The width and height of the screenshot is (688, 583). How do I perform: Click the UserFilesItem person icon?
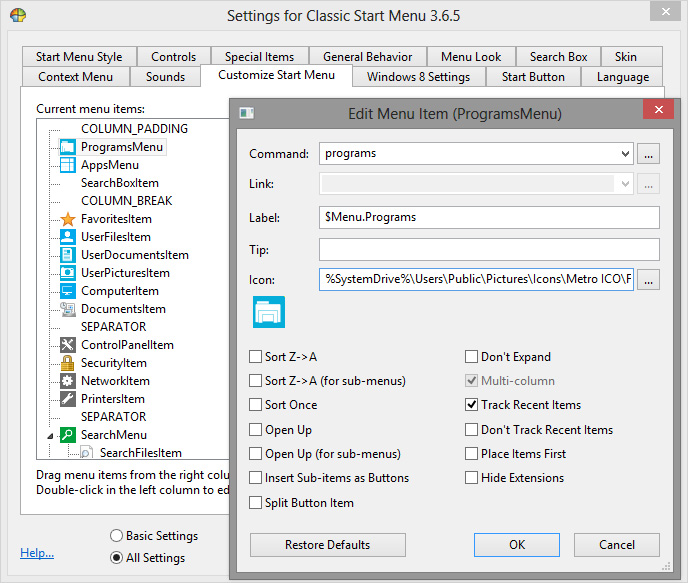68,237
